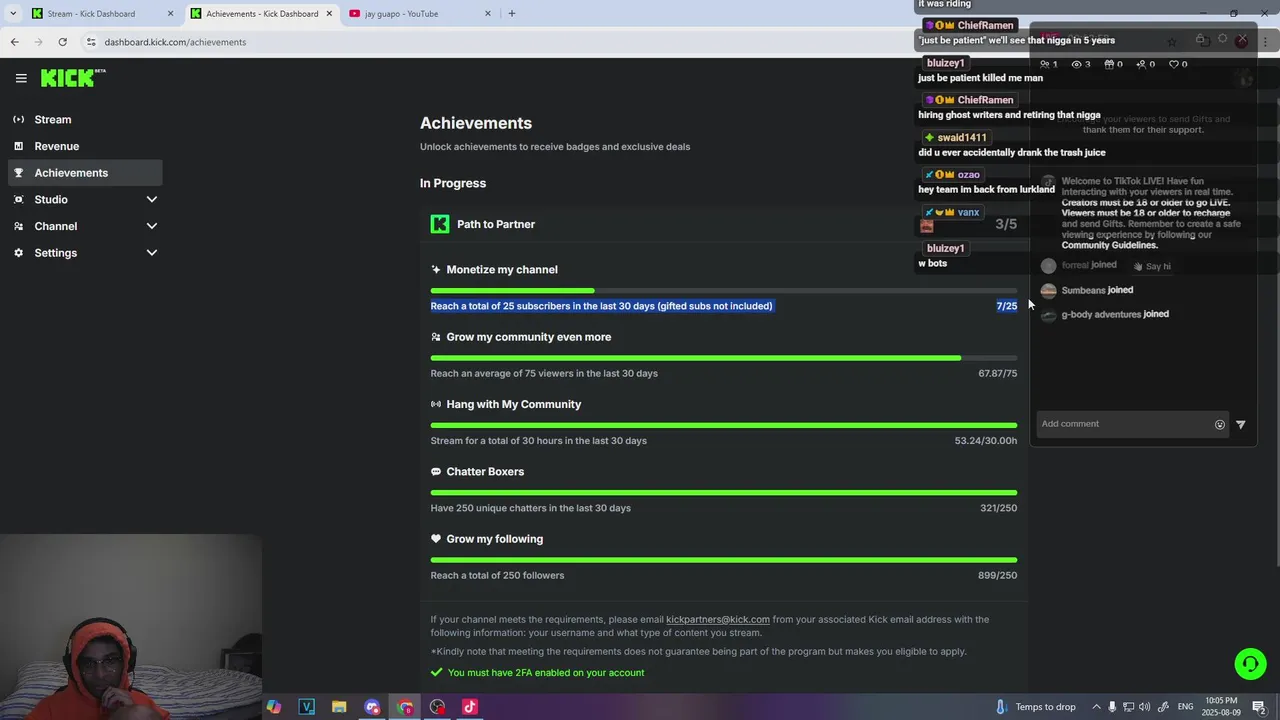Open the notification center in taskbar

(1259, 707)
